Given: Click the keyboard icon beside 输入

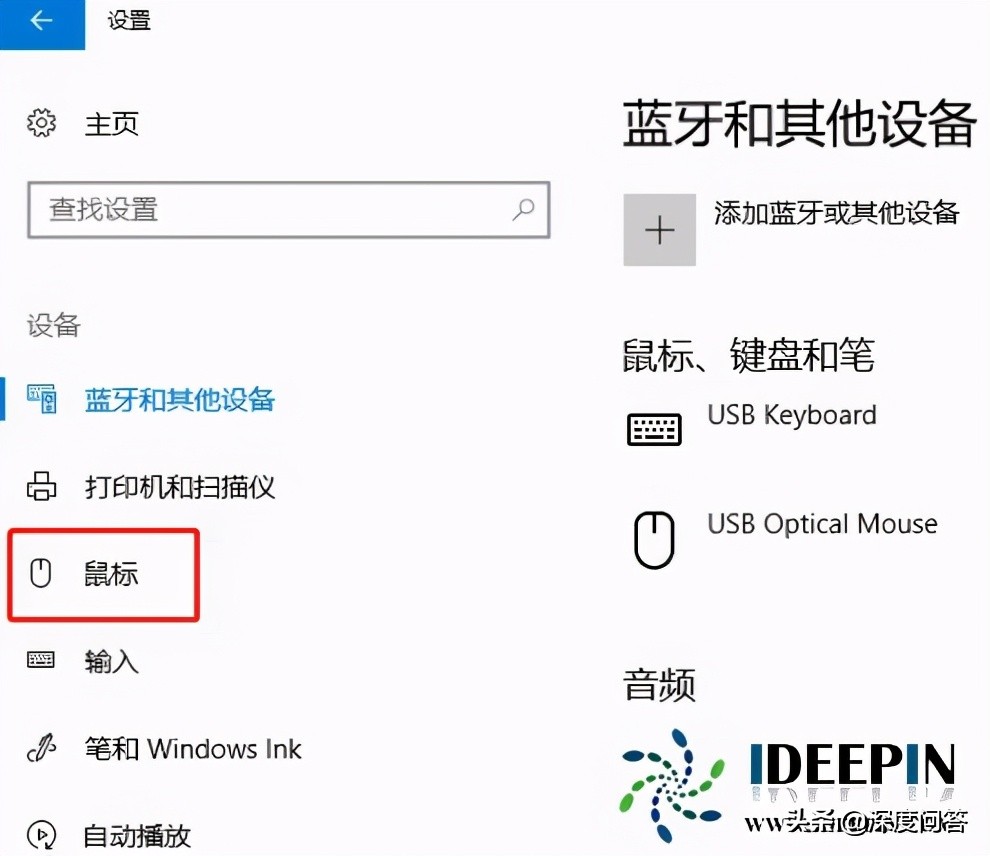Looking at the screenshot, I should click(x=40, y=660).
